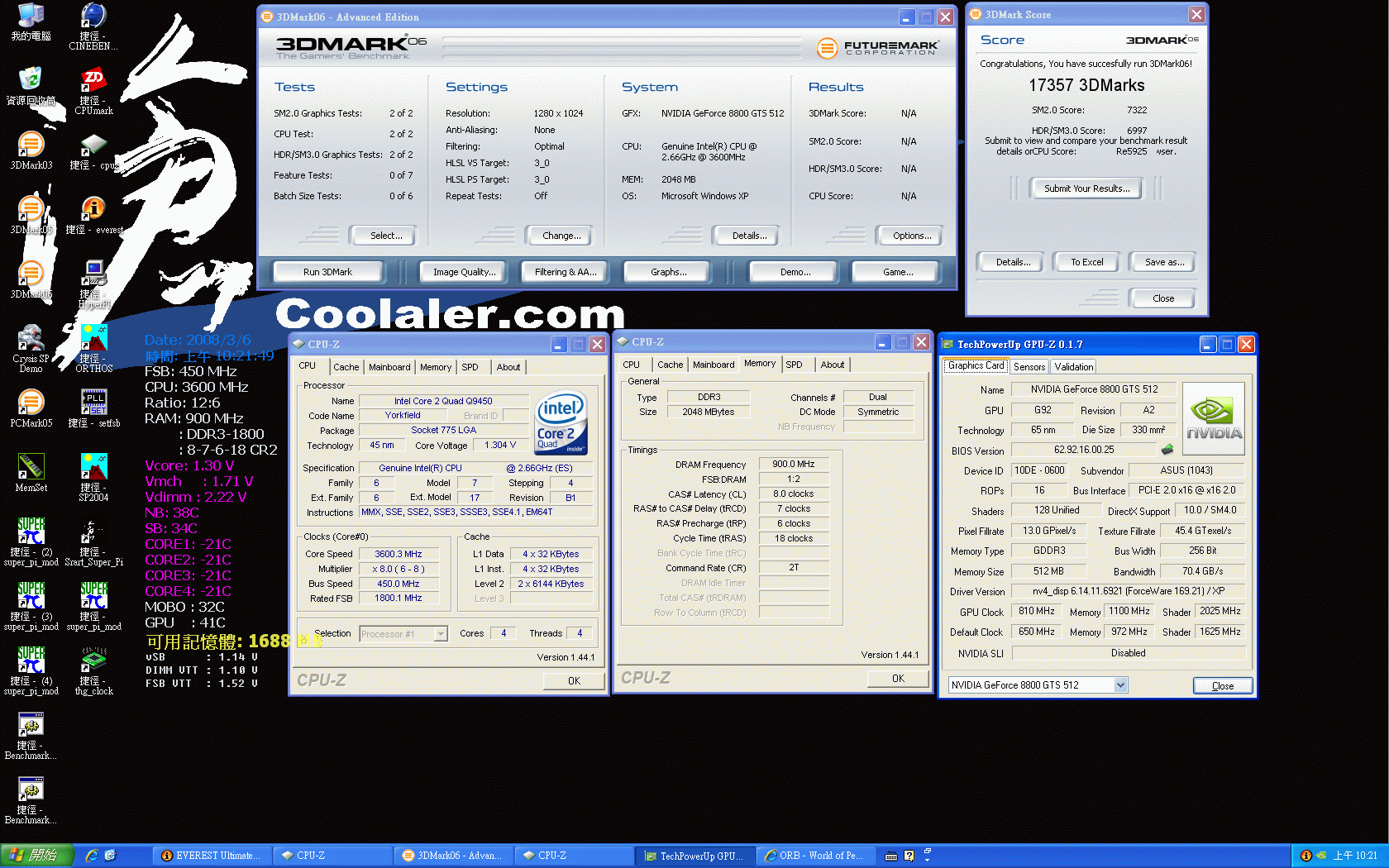Select the 資源回收筒 recycle bin icon

(31, 86)
